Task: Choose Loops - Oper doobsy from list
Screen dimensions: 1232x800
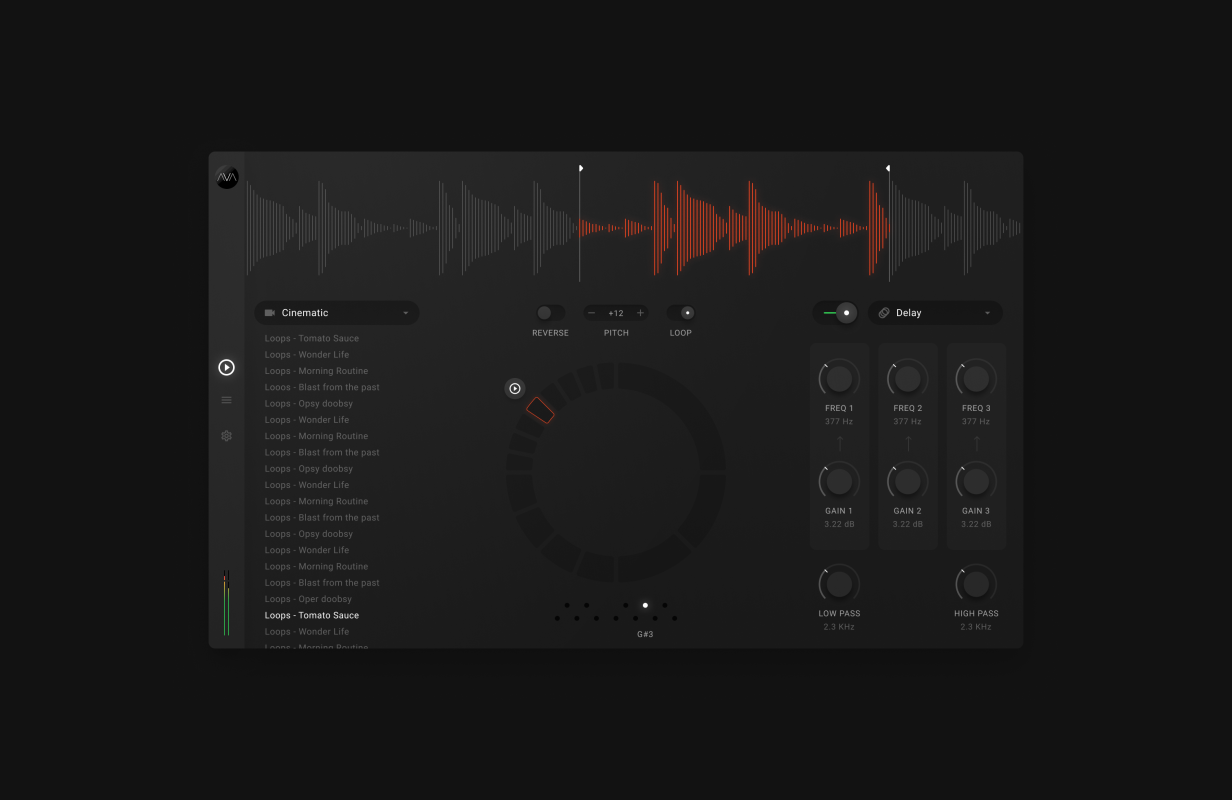Action: pos(308,599)
